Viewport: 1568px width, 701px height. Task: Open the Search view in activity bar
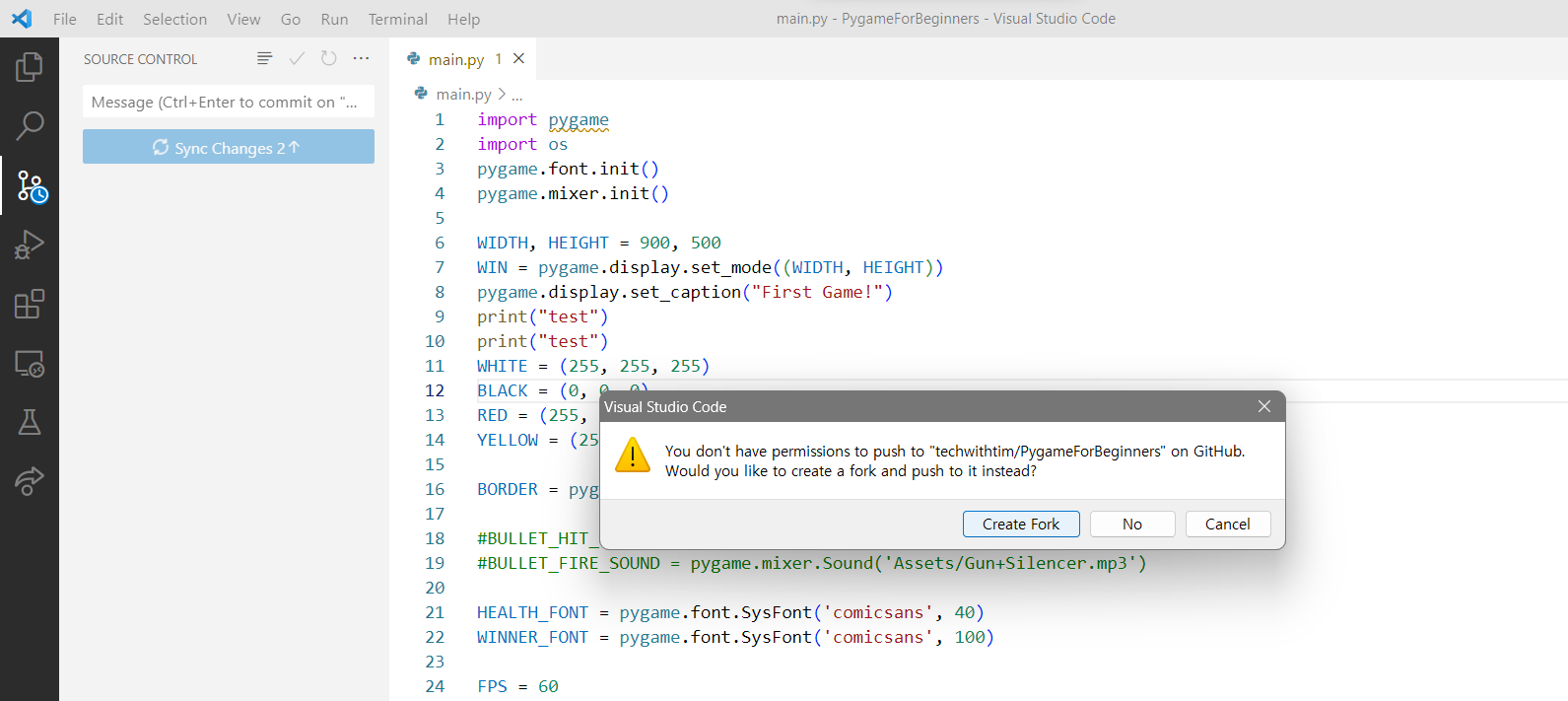pos(30,126)
